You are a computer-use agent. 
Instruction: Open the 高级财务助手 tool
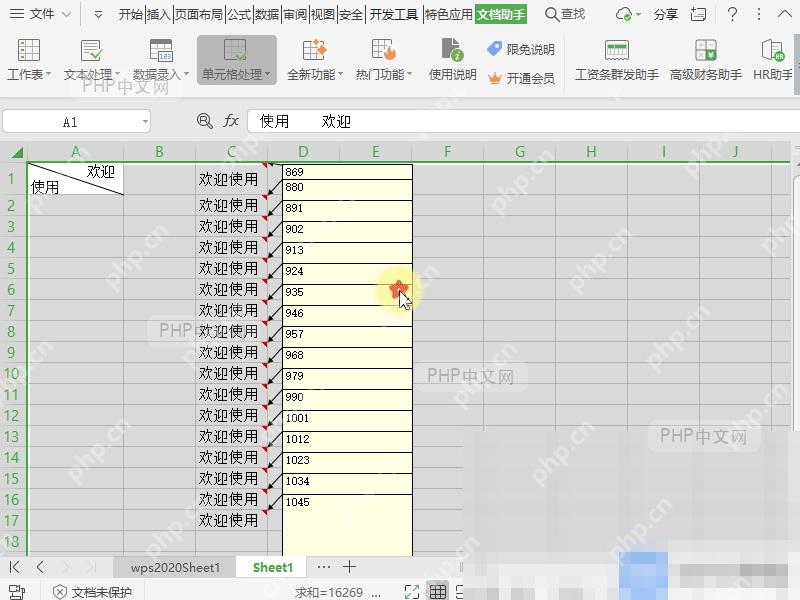(706, 60)
